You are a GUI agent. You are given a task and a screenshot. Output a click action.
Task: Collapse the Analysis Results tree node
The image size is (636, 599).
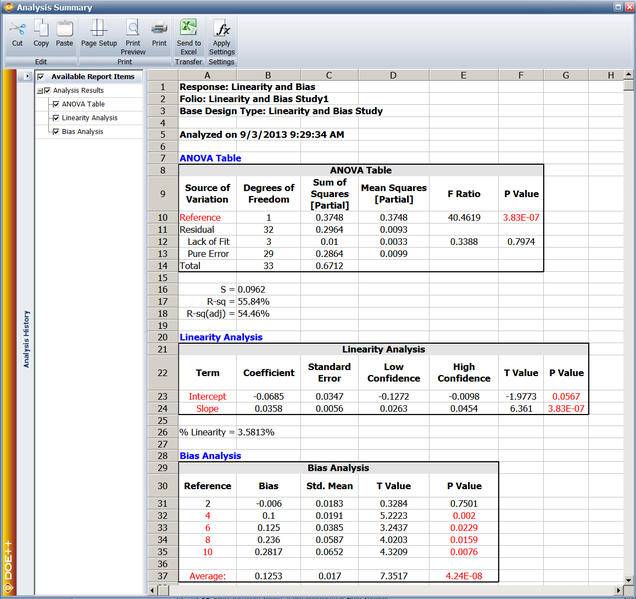(36, 90)
